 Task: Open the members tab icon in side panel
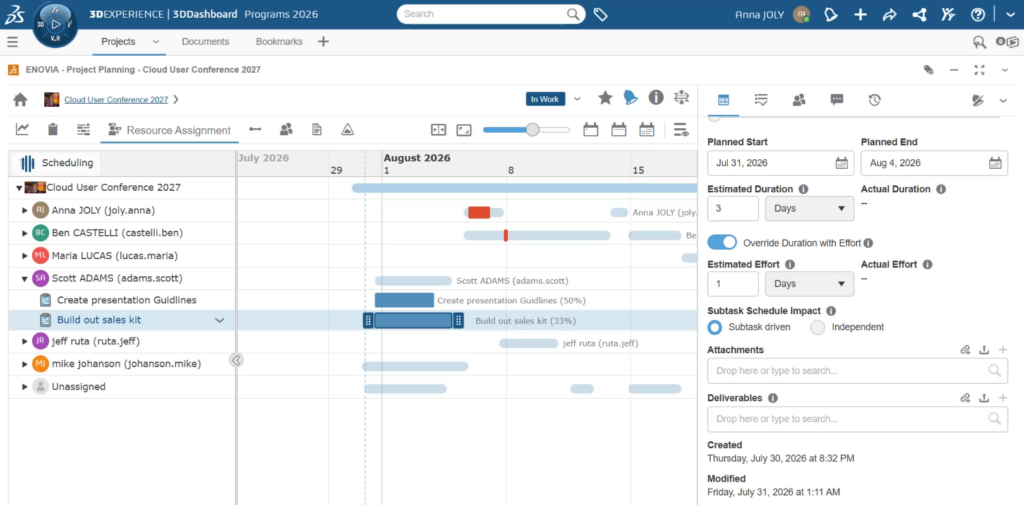[x=799, y=99]
